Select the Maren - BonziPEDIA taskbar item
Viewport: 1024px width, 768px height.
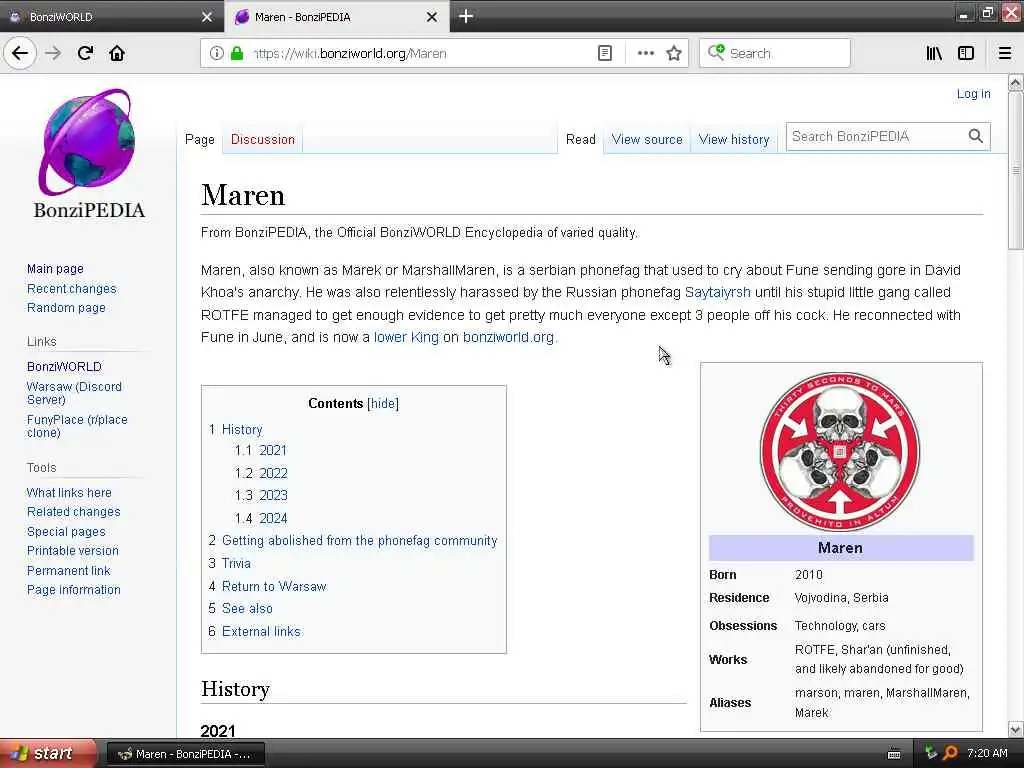click(x=185, y=754)
